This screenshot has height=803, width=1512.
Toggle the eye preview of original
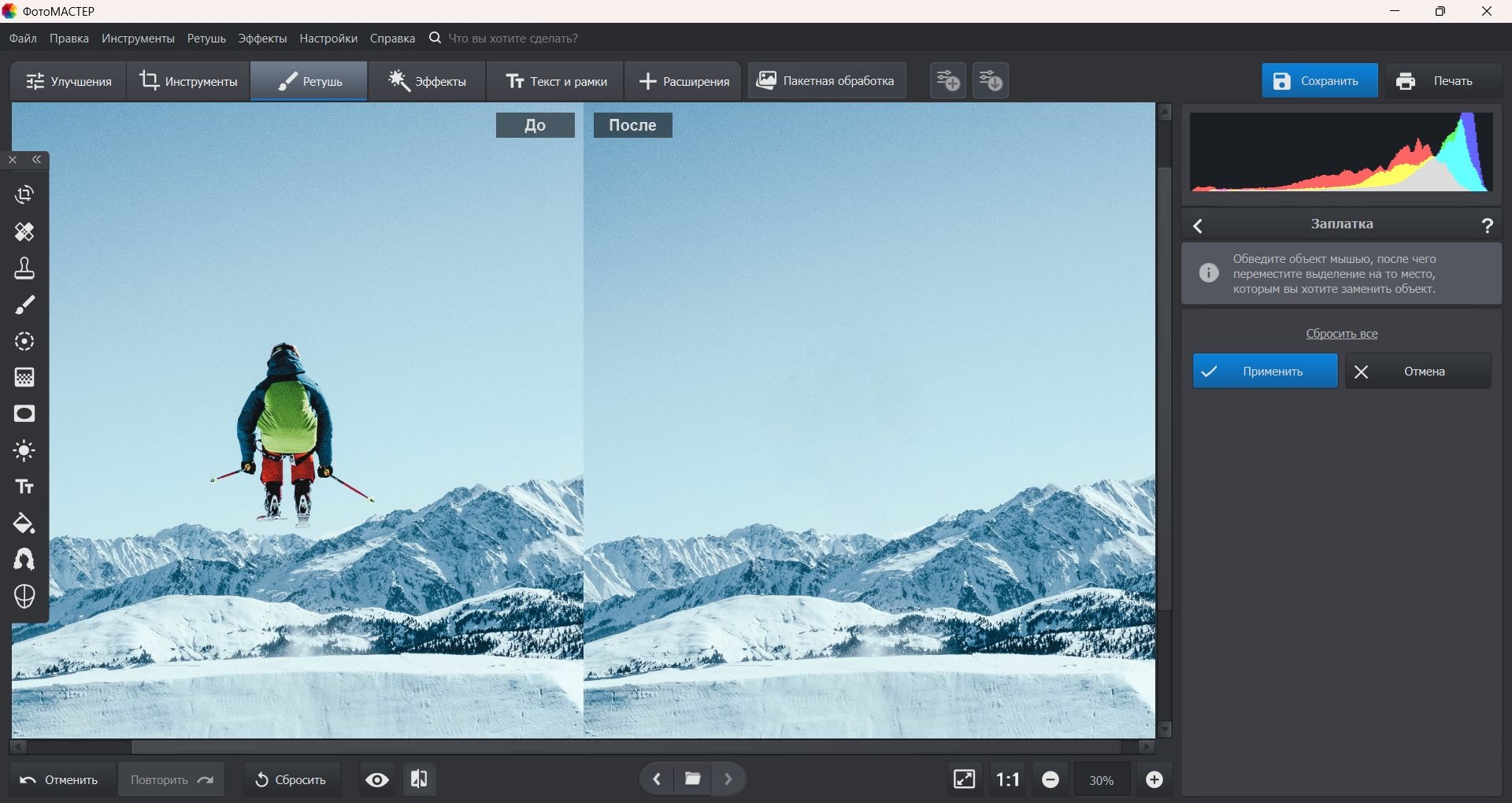(377, 779)
